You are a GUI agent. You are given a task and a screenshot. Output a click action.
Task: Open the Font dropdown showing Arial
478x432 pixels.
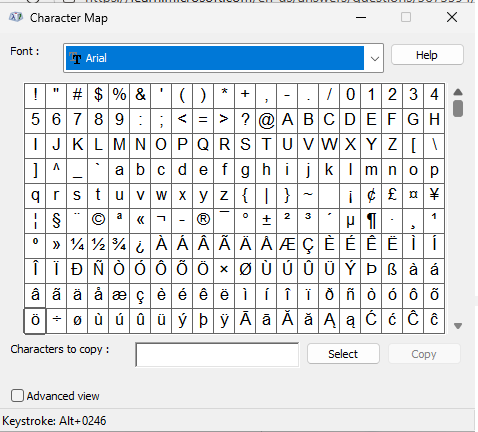click(x=223, y=58)
